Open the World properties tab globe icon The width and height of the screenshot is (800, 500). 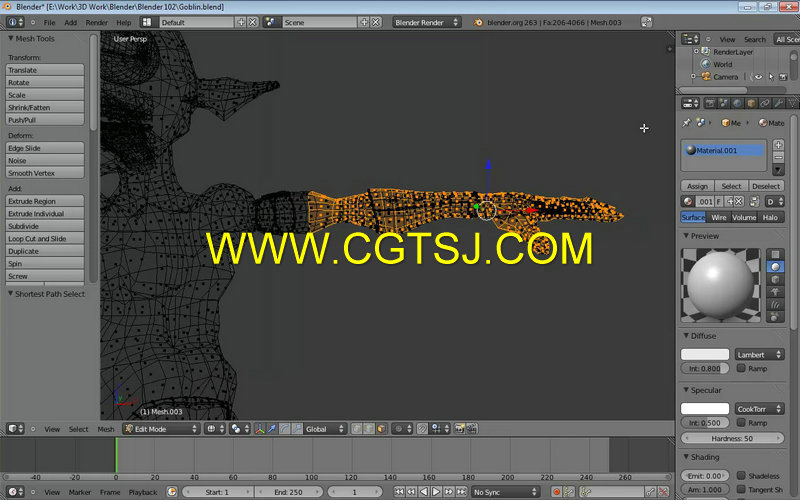tap(737, 104)
